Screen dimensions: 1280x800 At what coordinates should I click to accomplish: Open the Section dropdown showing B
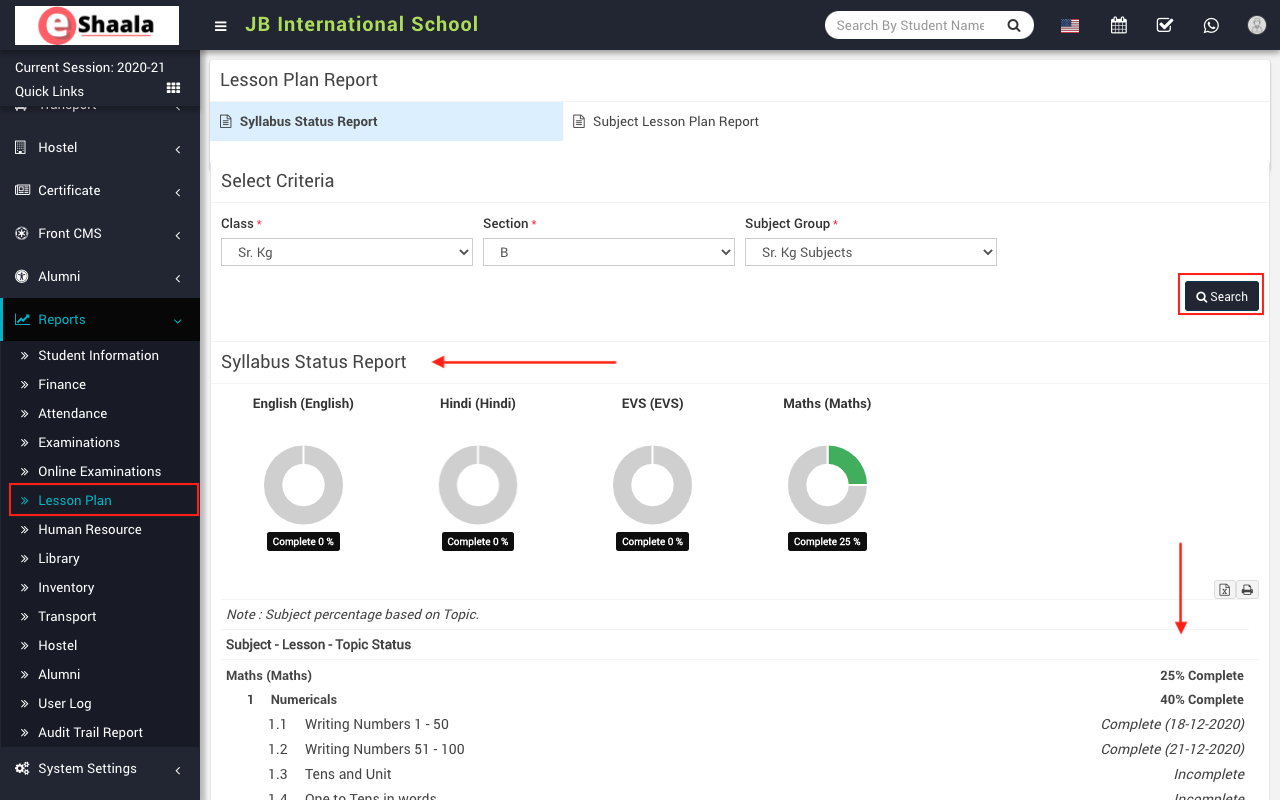608,253
